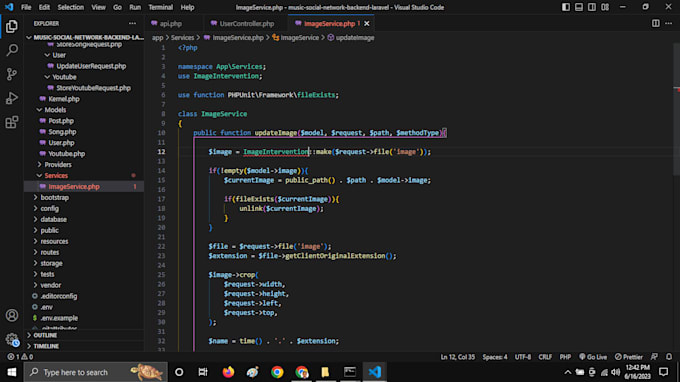This screenshot has height=382, width=680.
Task: Collapse the Services folder
Action: pos(56,176)
